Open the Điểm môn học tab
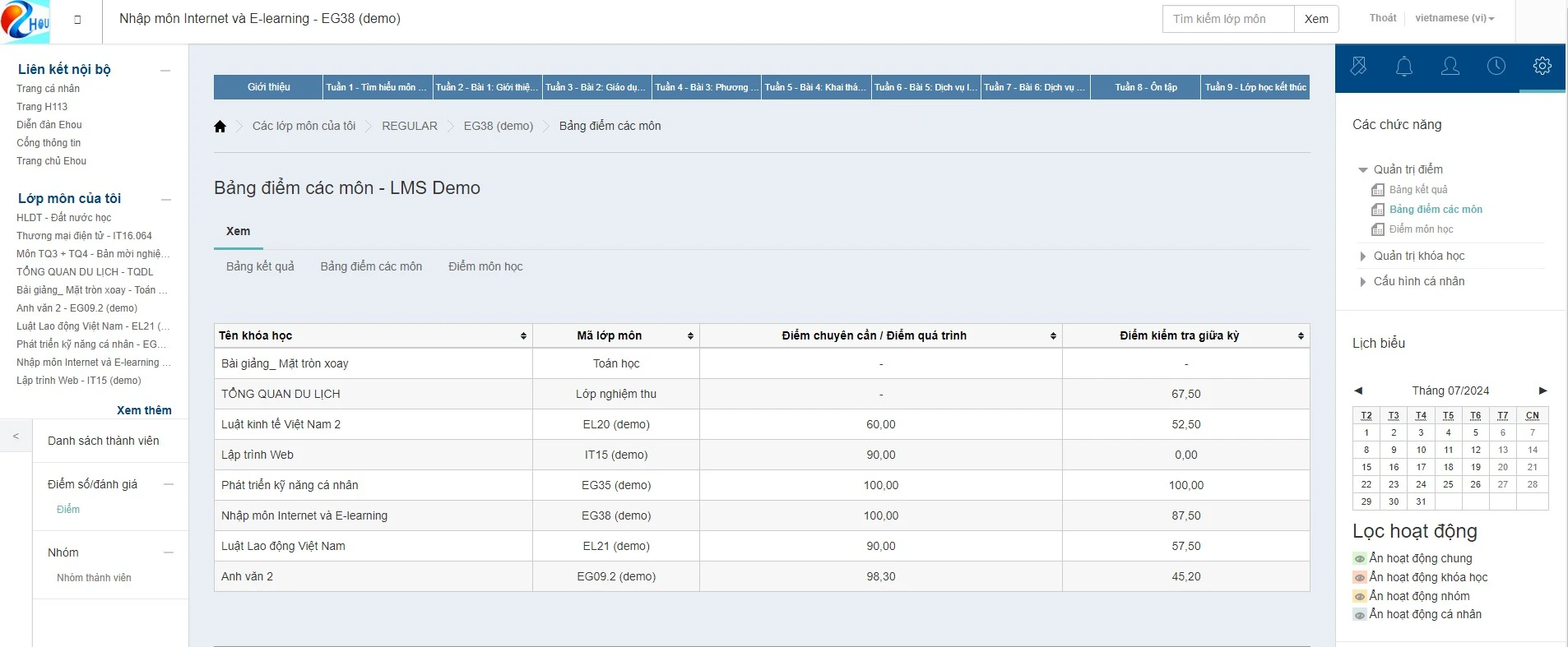Viewport: 1568px width, 647px height. 485,266
